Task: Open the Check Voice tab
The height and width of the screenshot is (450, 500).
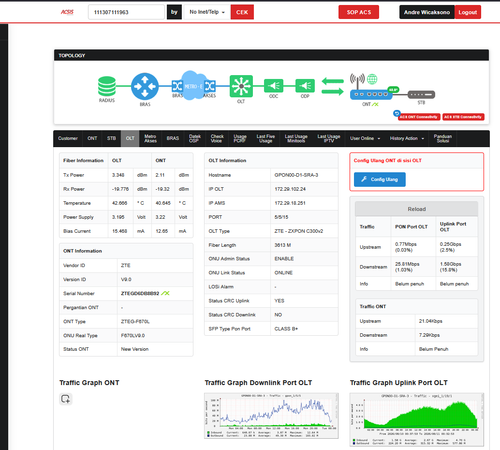Action: tap(217, 138)
